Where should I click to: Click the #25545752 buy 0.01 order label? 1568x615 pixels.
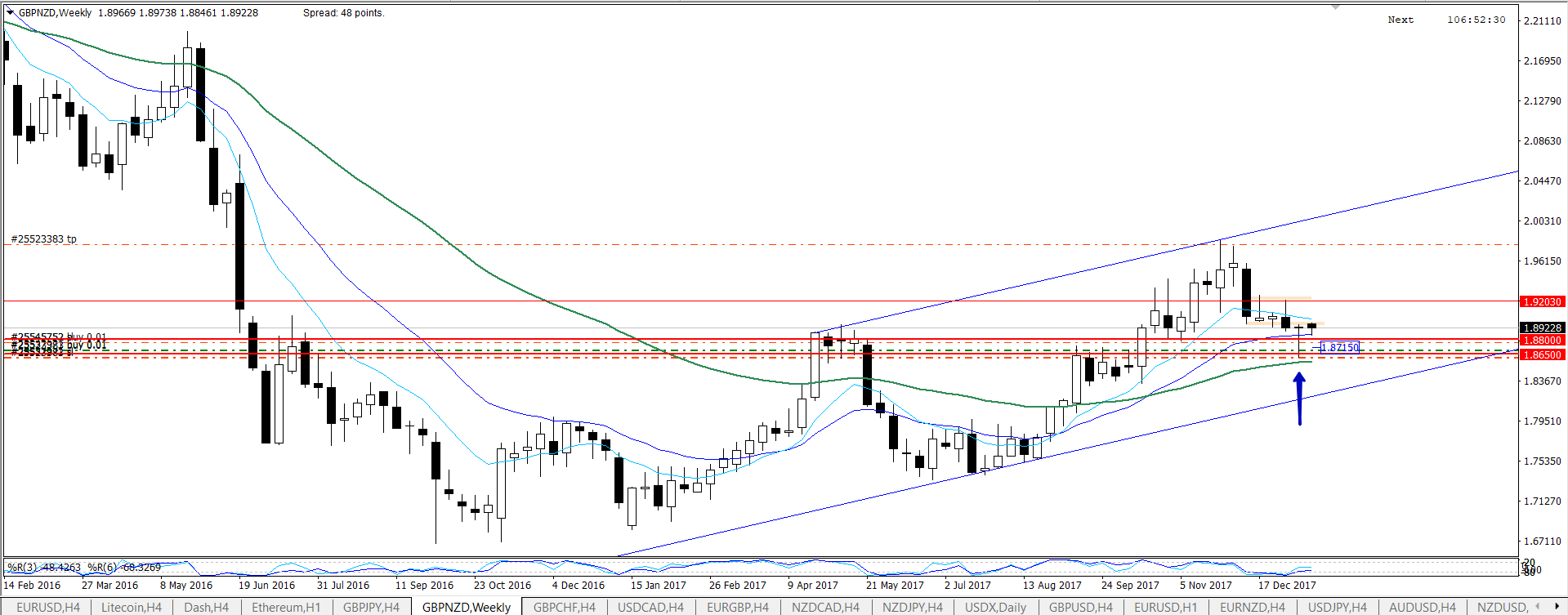click(59, 336)
